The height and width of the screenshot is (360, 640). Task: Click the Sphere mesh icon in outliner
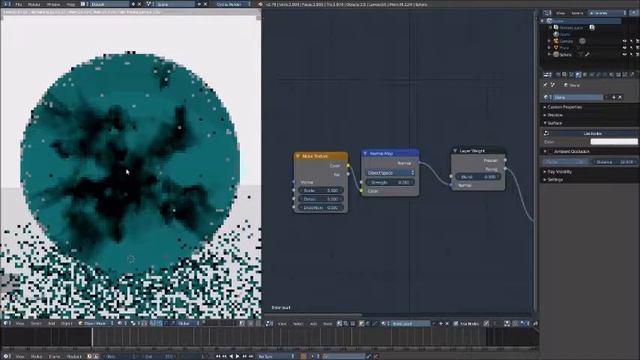556,54
